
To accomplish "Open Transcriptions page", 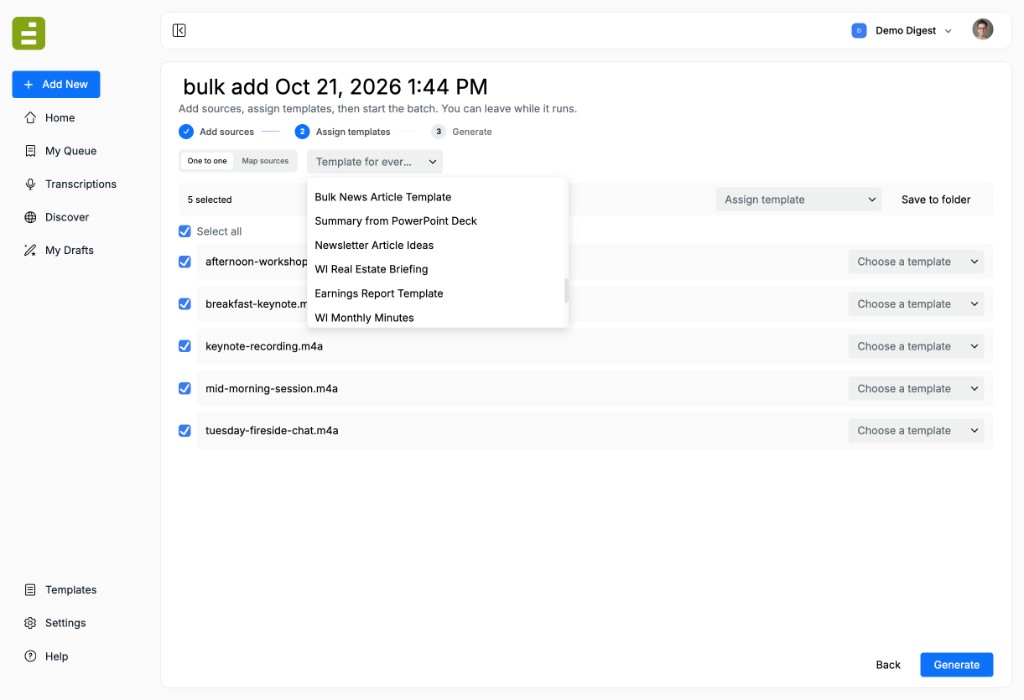I will coord(80,184).
